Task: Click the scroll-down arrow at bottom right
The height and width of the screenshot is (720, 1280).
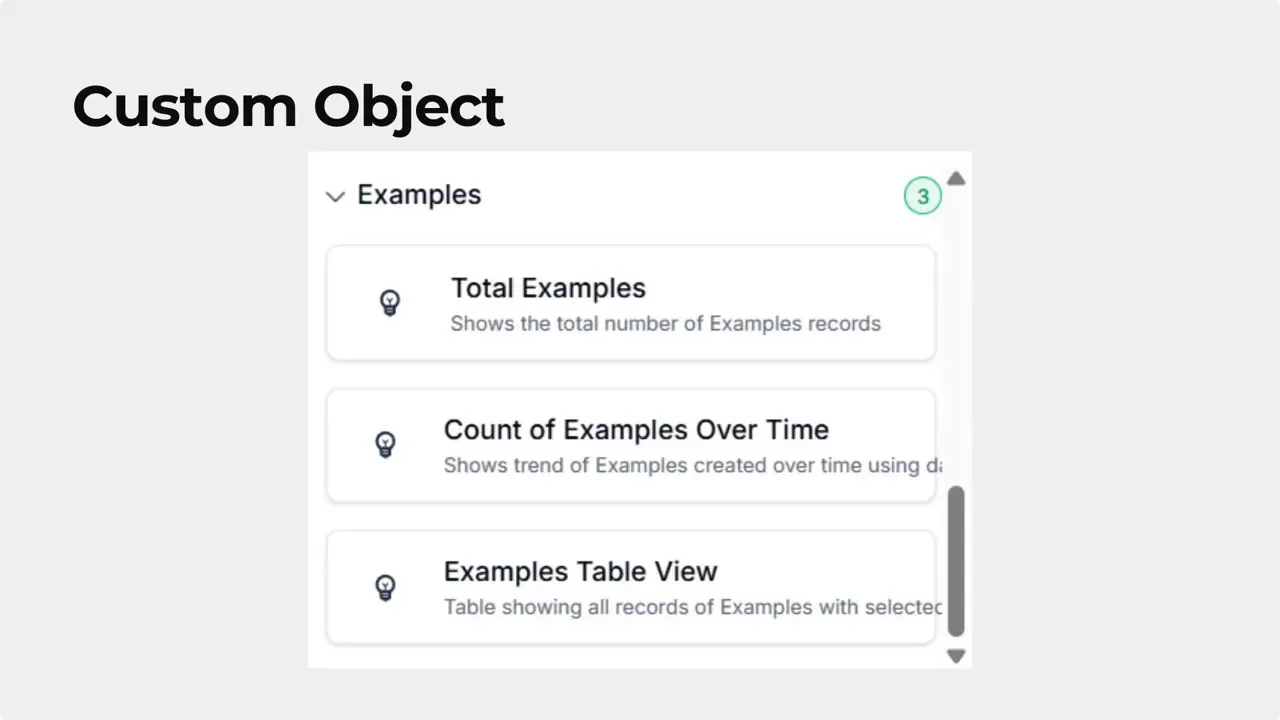Action: pos(956,655)
